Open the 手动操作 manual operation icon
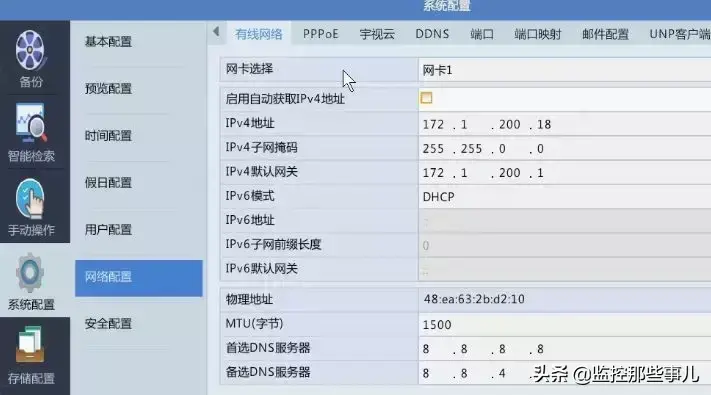This screenshot has width=711, height=395. click(30, 199)
